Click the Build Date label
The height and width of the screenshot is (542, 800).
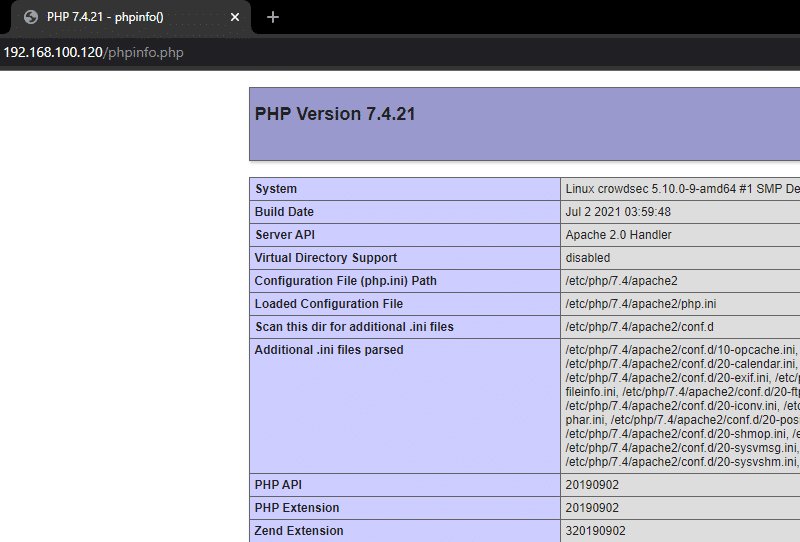(284, 212)
